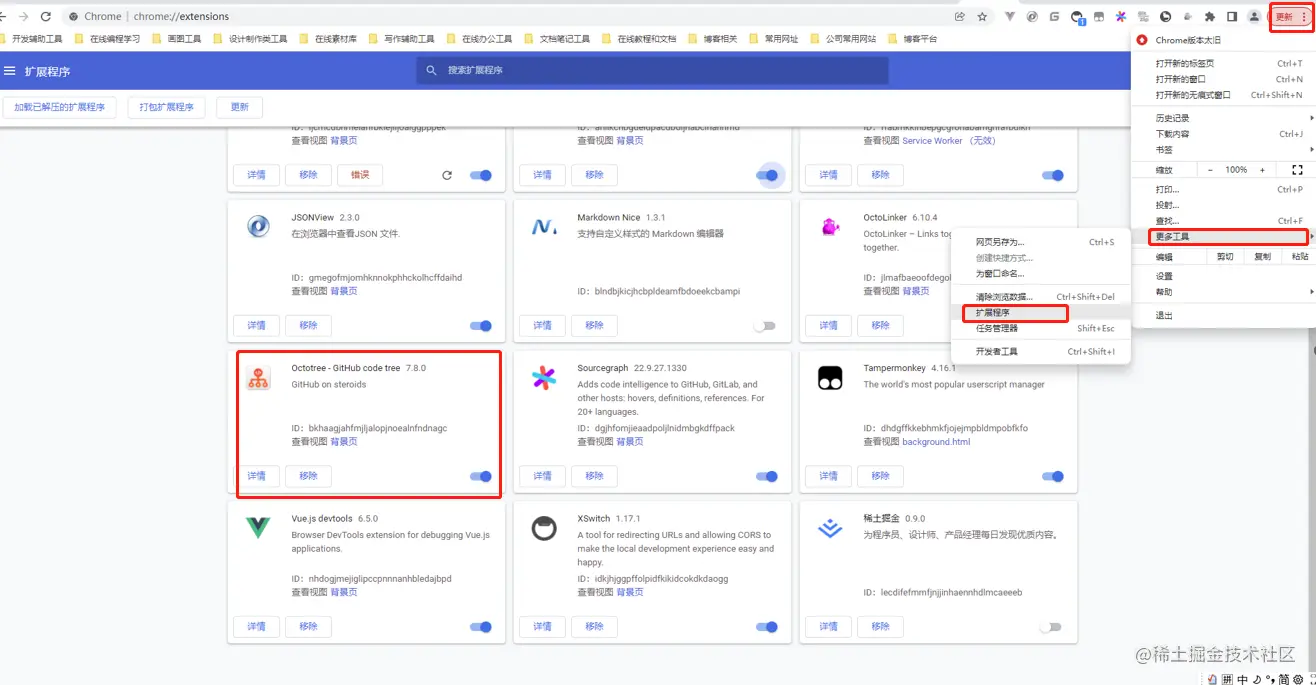Screen dimensions: 1316x685
Task: Click the Sourcegraph colorful star toolbar icon
Action: coord(1121,16)
